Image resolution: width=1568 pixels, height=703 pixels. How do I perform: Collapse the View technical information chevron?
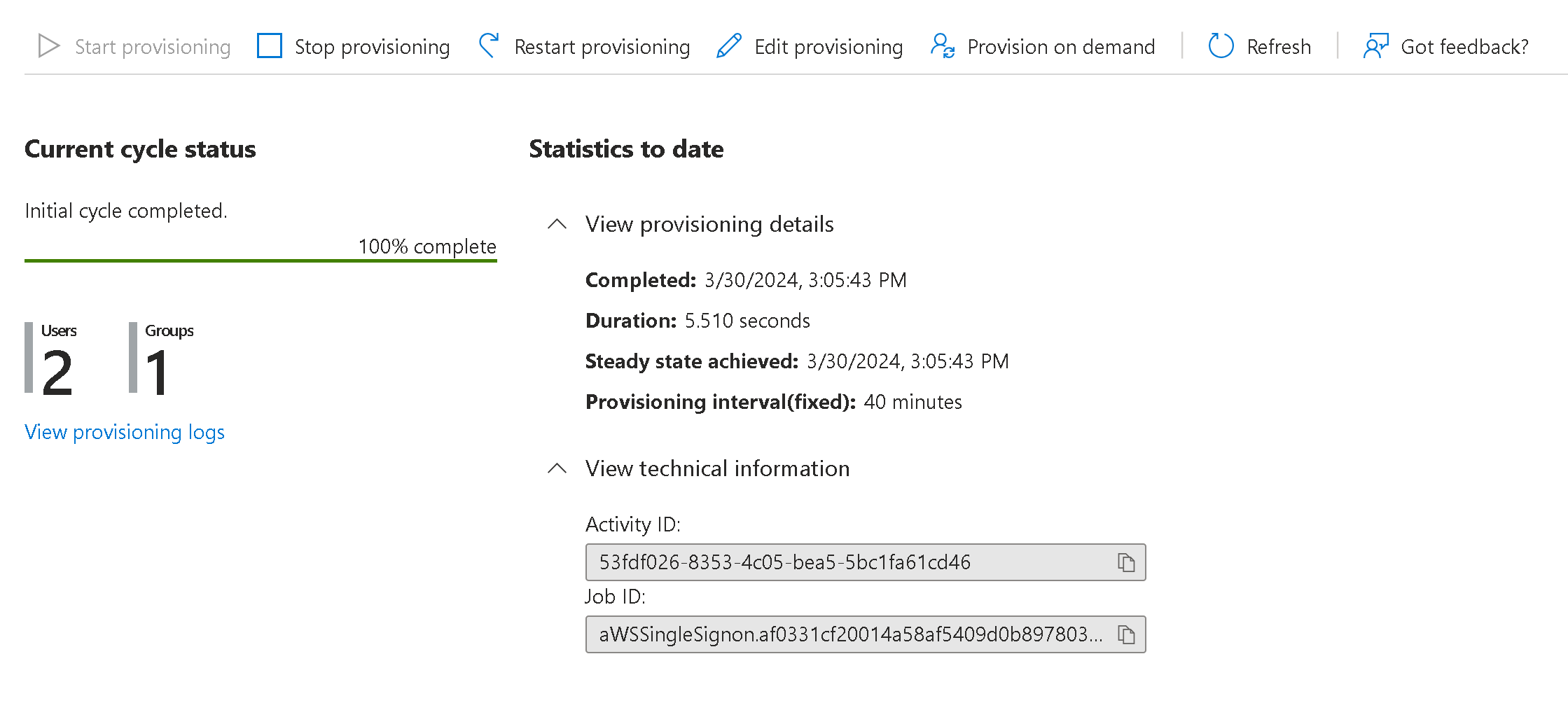(557, 468)
